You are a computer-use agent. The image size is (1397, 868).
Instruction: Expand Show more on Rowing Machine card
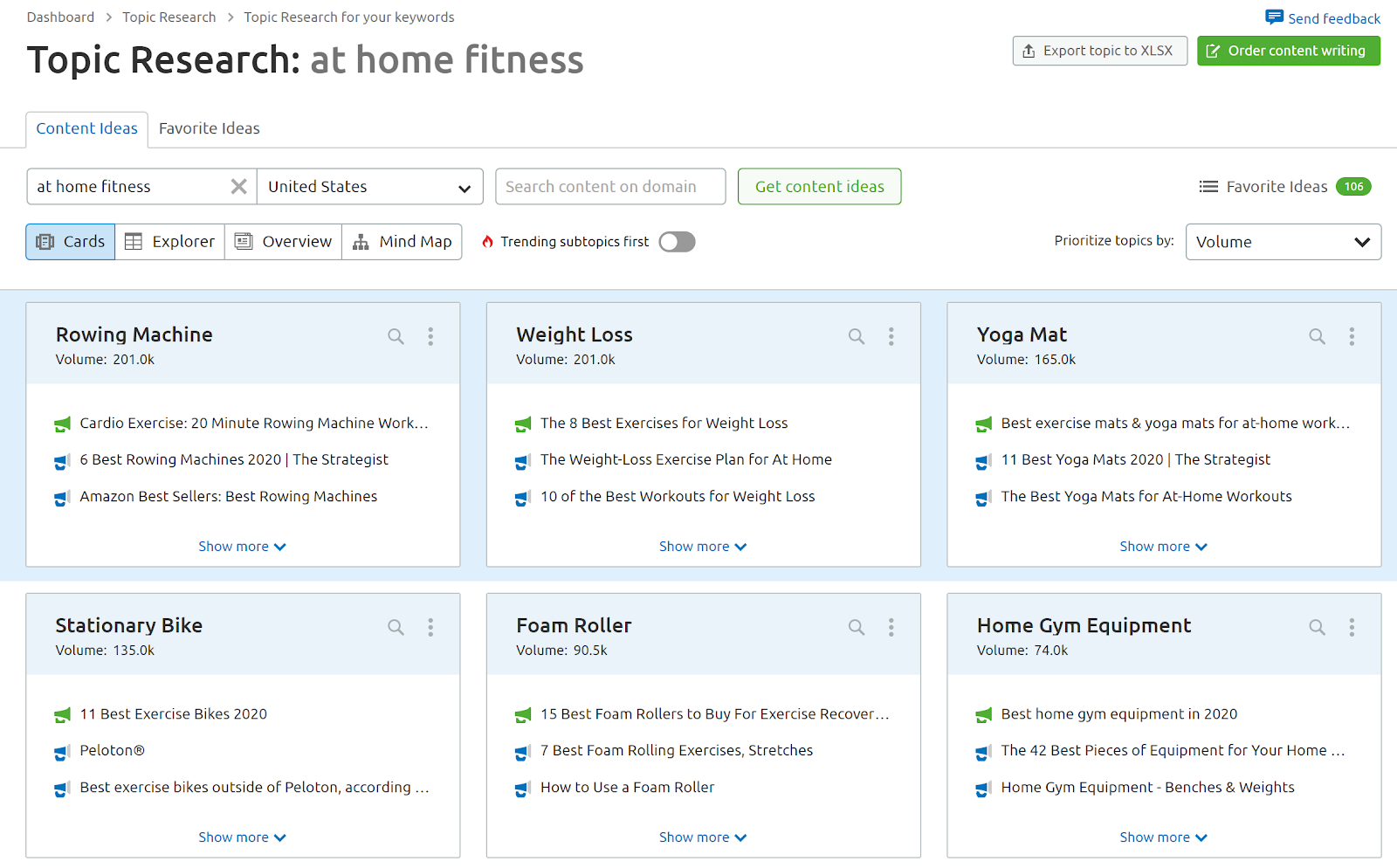[x=242, y=547]
